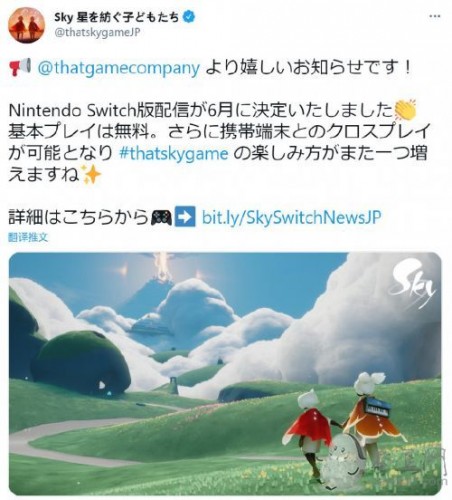Click the blue right-arrow emoji
Image resolution: width=452 pixels, height=500 pixels.
185,216
